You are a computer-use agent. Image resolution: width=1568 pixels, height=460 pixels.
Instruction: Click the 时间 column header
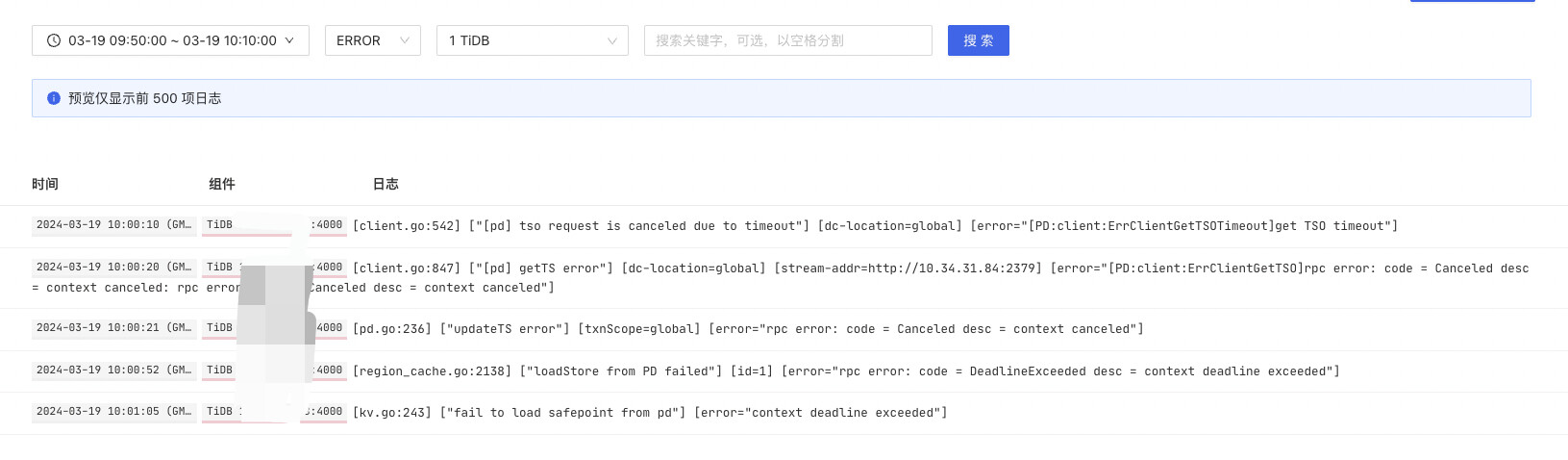tap(45, 184)
